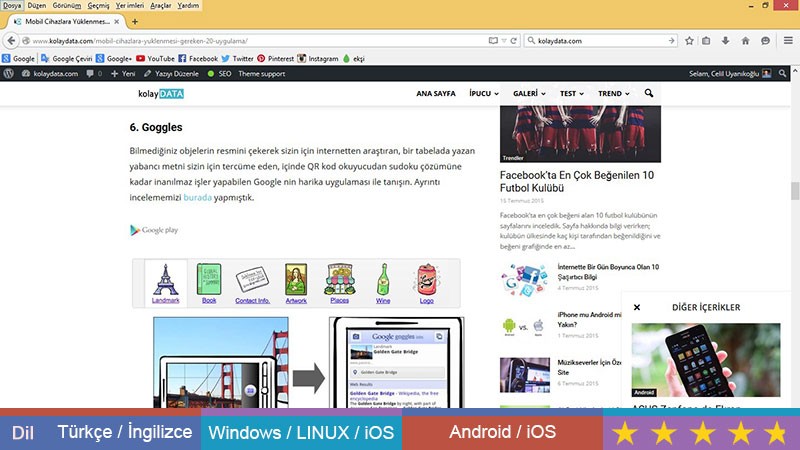Open the Araçlar menu

coord(161,6)
